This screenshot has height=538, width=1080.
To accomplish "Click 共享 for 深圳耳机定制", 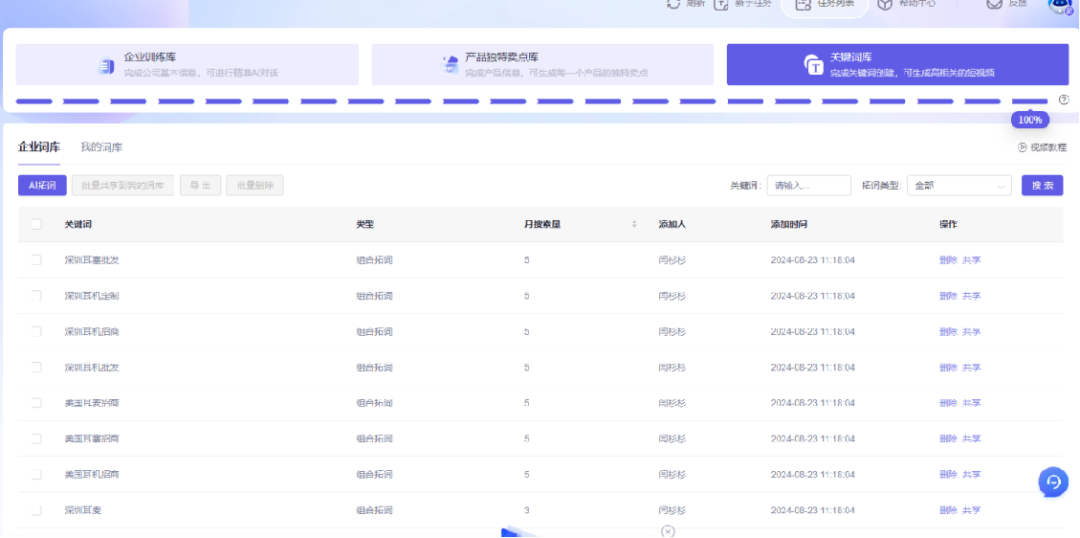I will click(971, 296).
